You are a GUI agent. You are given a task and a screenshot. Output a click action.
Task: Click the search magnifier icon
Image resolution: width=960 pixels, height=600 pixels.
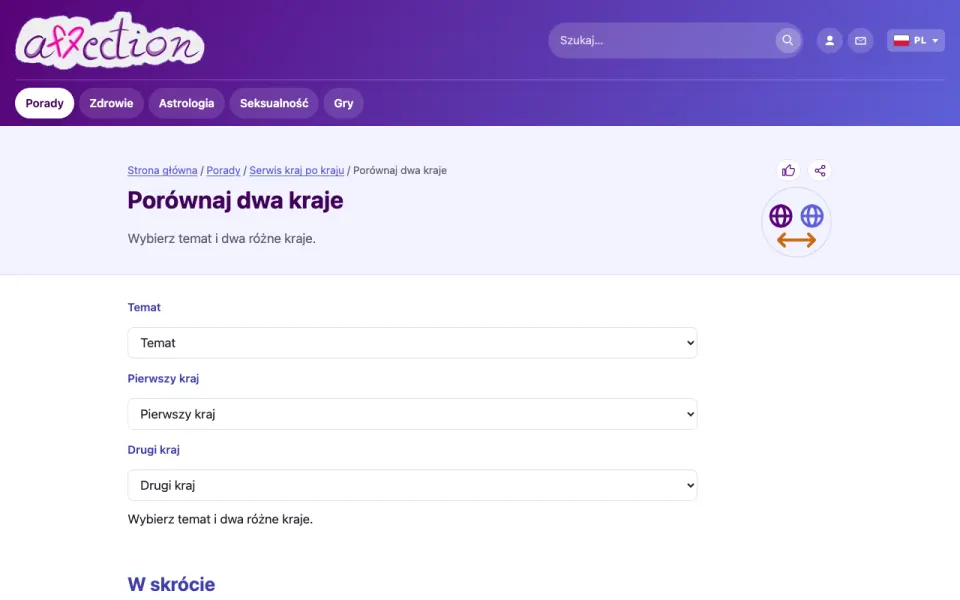(787, 40)
